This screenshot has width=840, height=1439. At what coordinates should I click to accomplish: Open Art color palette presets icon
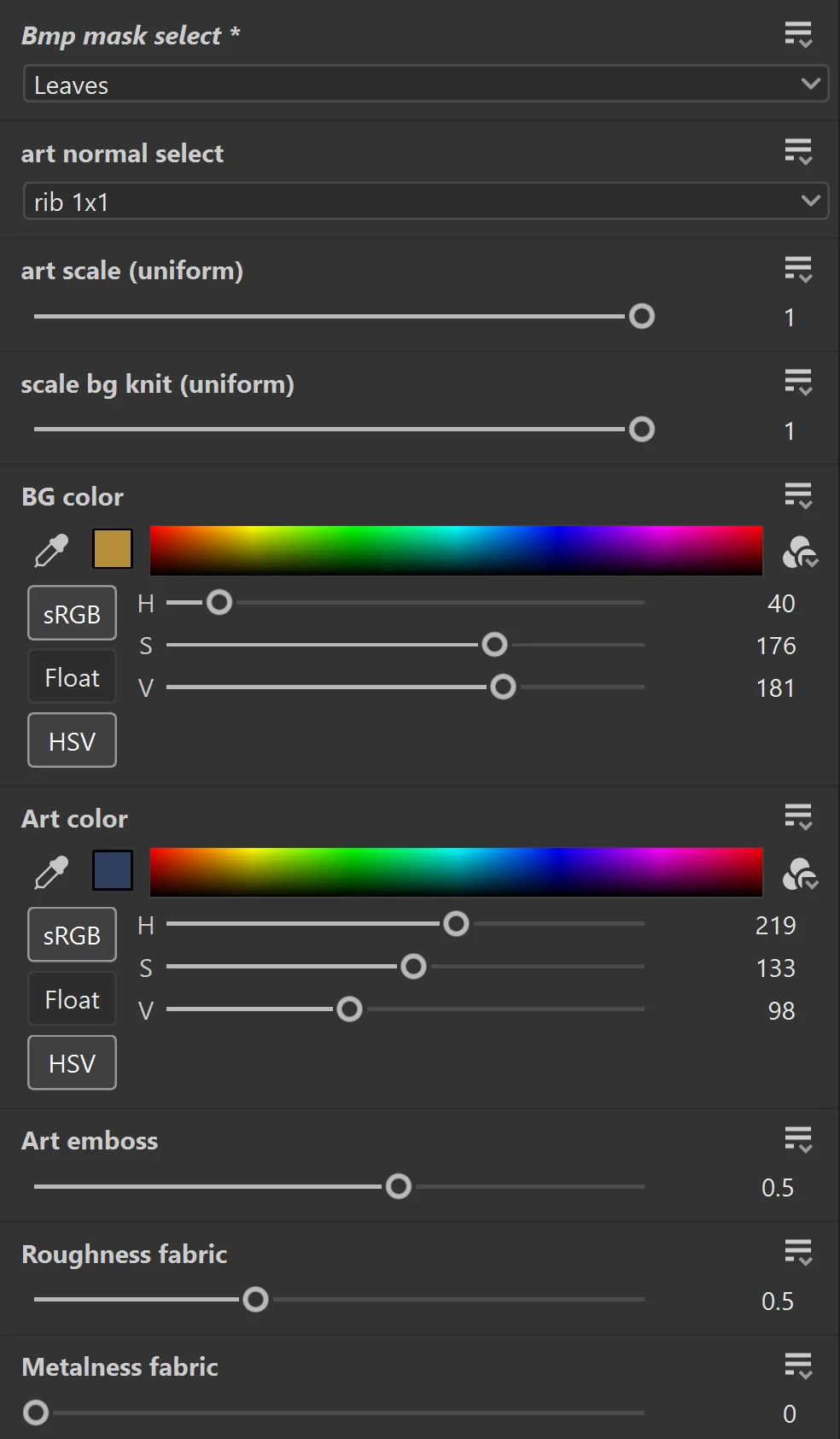click(800, 875)
